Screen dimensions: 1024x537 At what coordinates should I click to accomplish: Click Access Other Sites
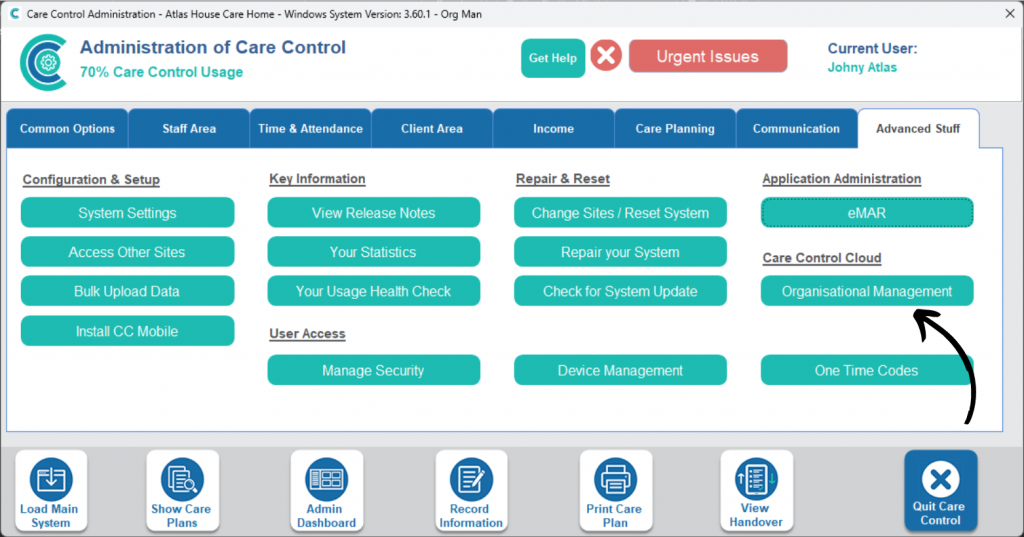coord(127,252)
